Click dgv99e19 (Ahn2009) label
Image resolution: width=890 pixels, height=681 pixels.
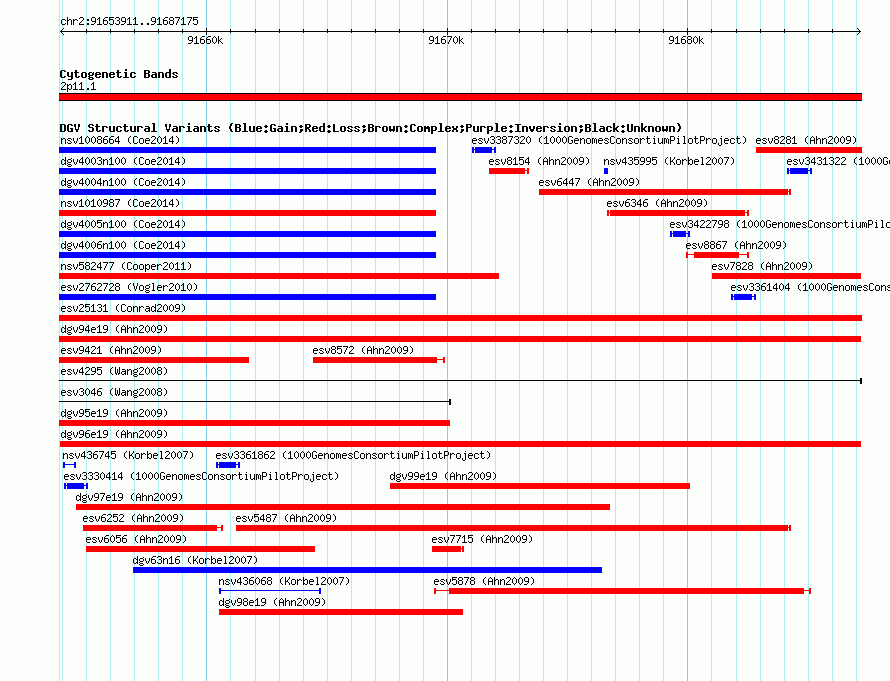443,476
